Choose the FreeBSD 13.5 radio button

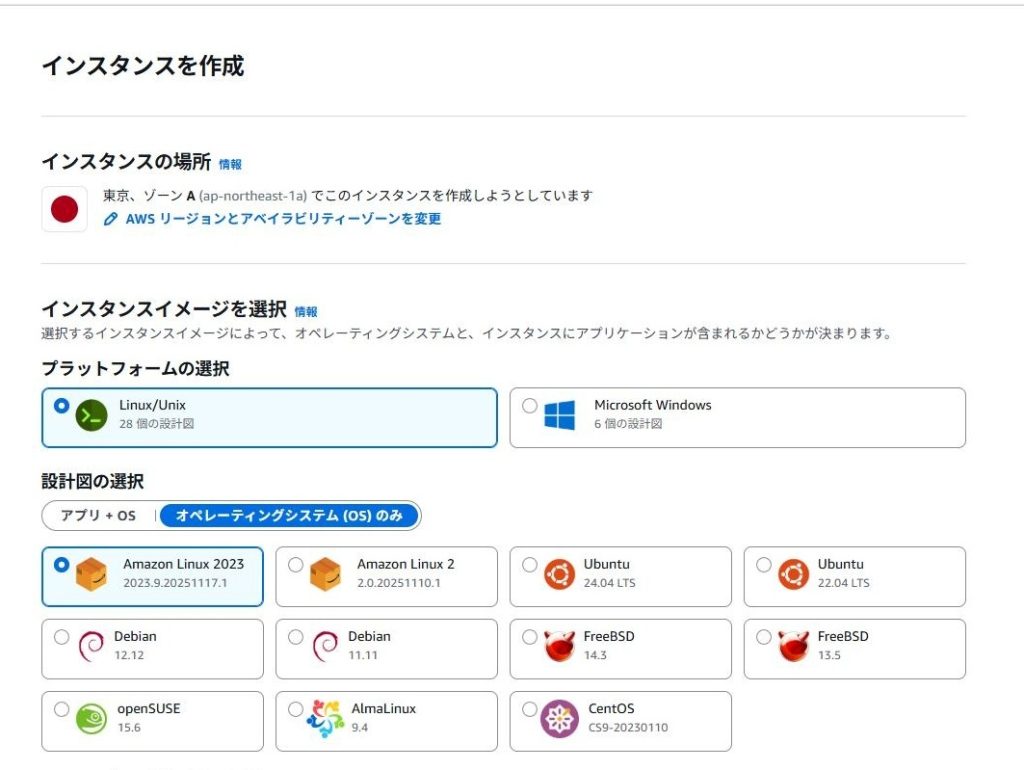764,637
